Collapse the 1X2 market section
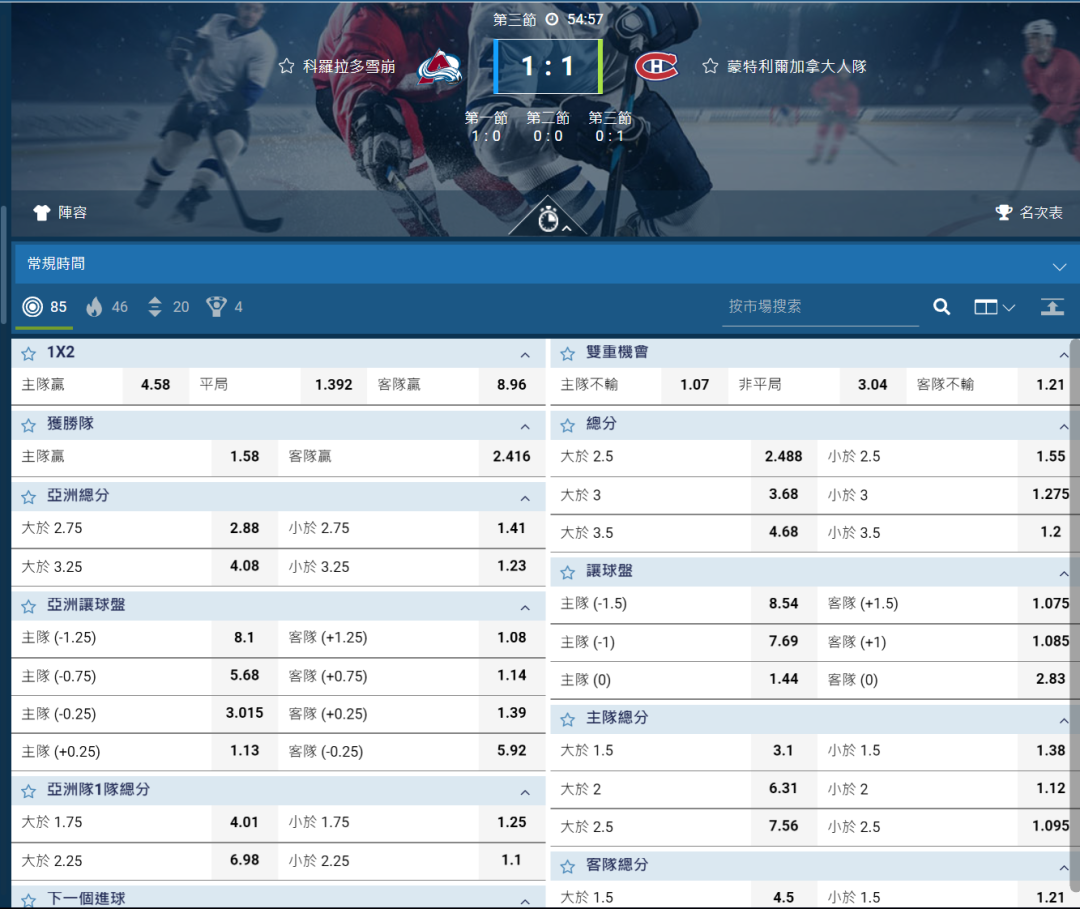The image size is (1080, 909). [525, 355]
